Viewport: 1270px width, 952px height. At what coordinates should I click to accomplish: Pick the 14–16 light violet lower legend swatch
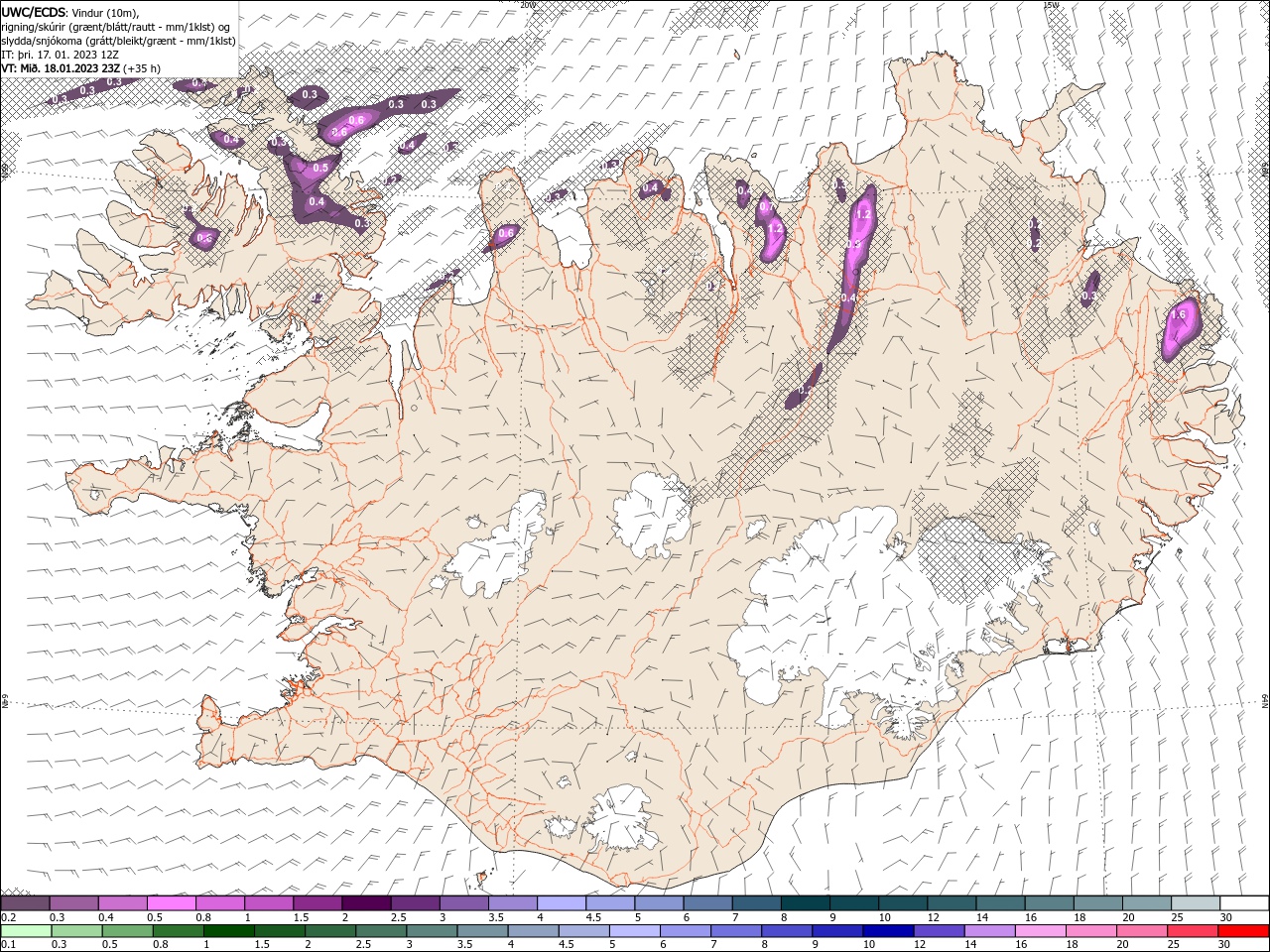[x=991, y=931]
